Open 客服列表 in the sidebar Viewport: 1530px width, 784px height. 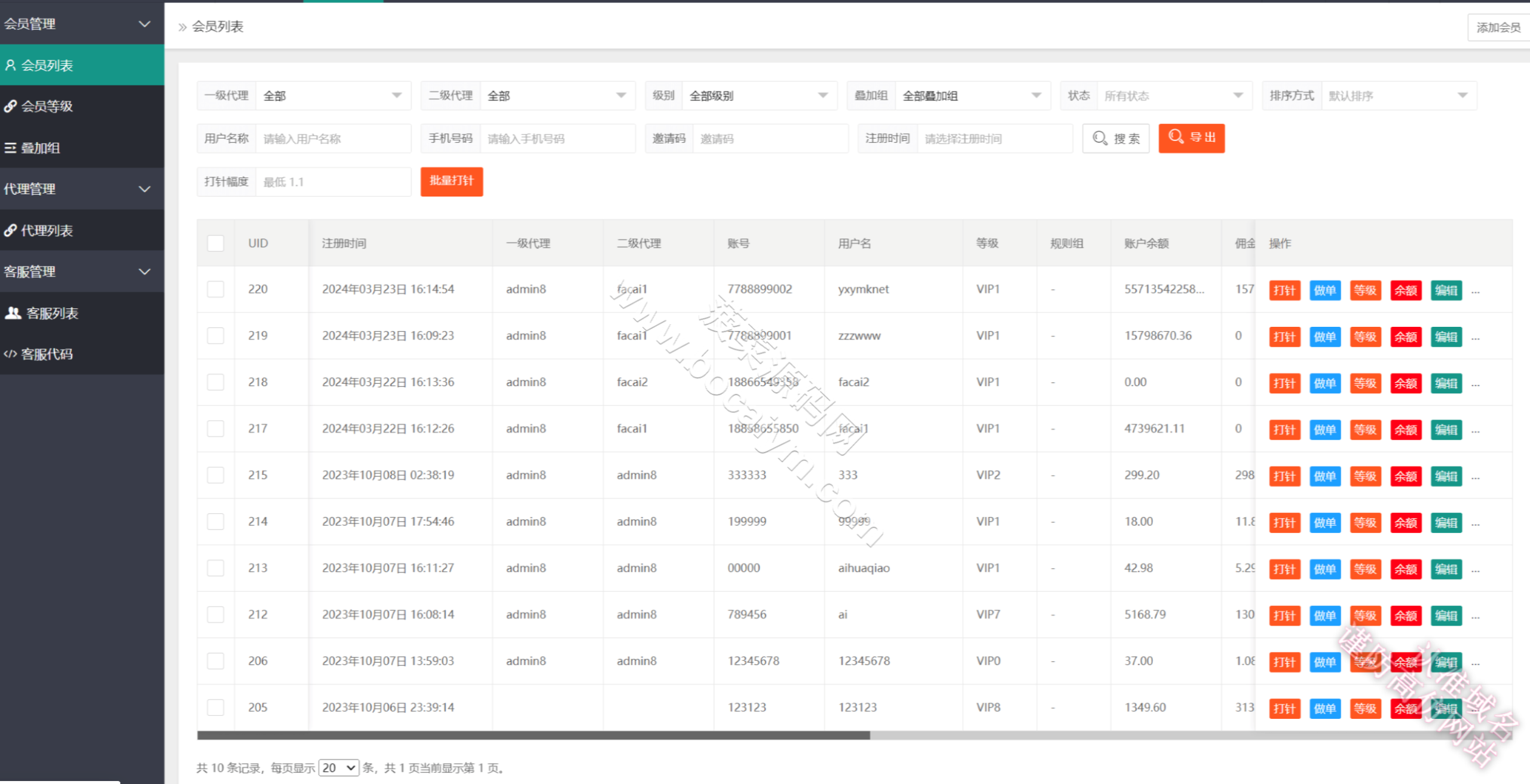coord(82,313)
